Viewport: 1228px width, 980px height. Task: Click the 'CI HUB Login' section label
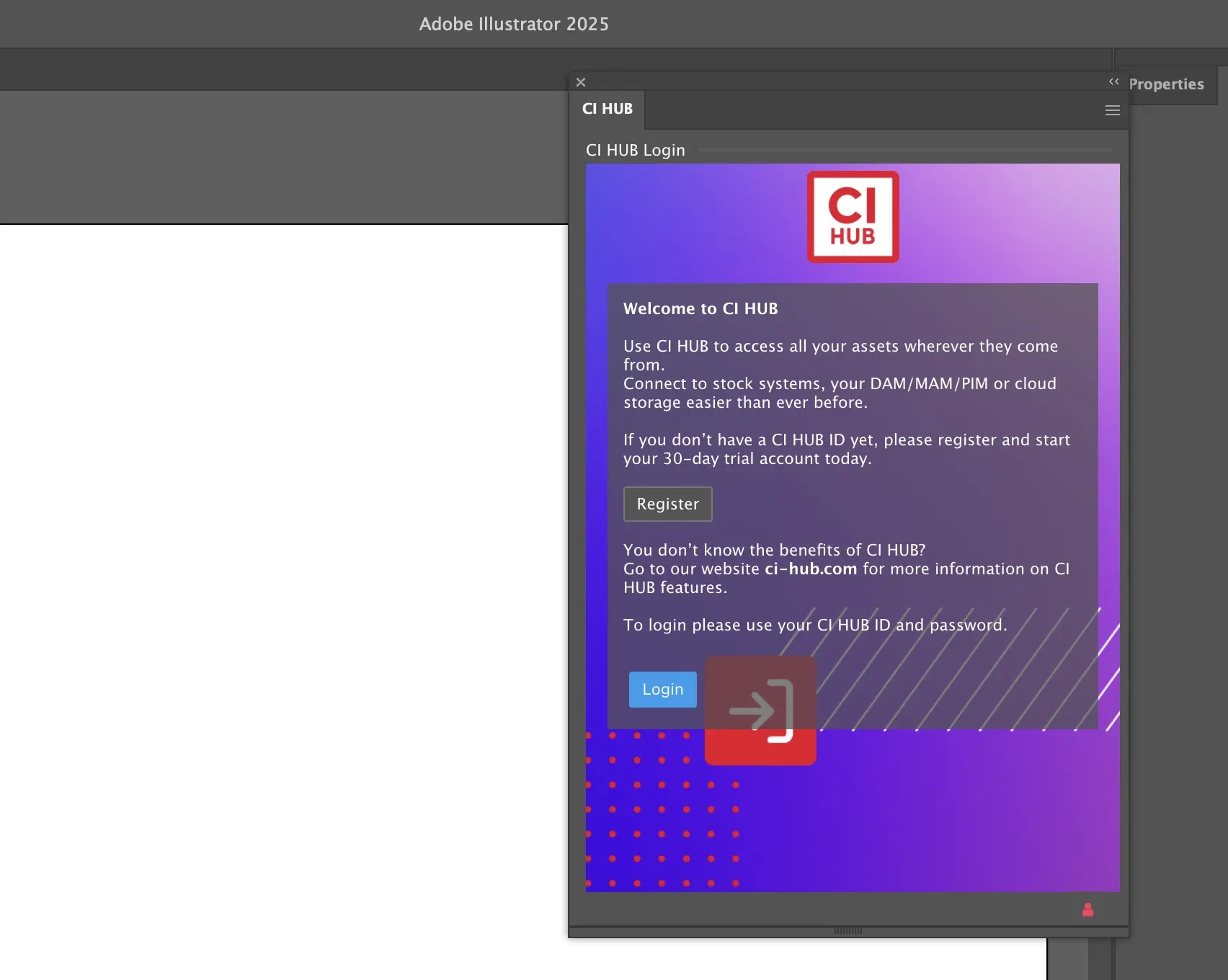[x=635, y=150]
